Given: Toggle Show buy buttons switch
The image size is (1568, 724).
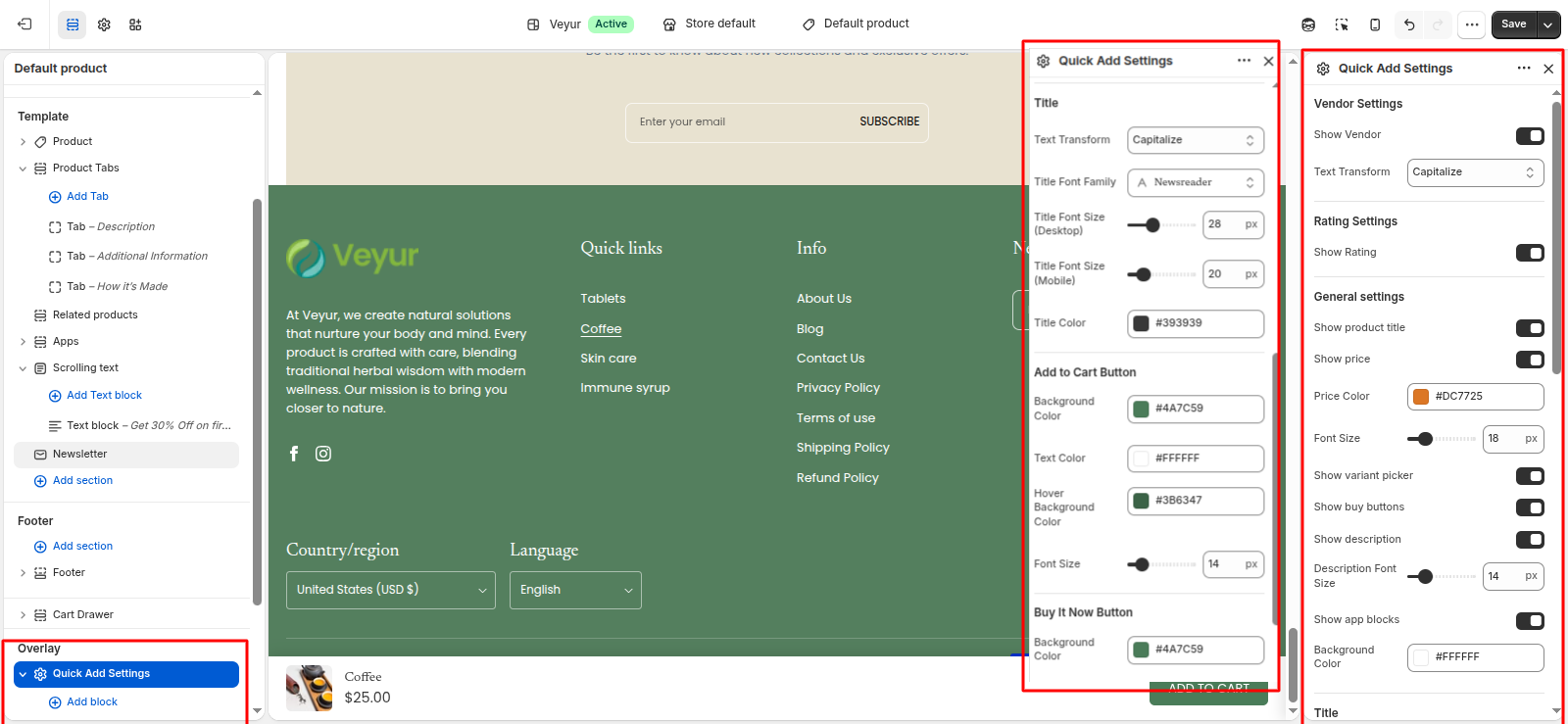Looking at the screenshot, I should [1530, 507].
